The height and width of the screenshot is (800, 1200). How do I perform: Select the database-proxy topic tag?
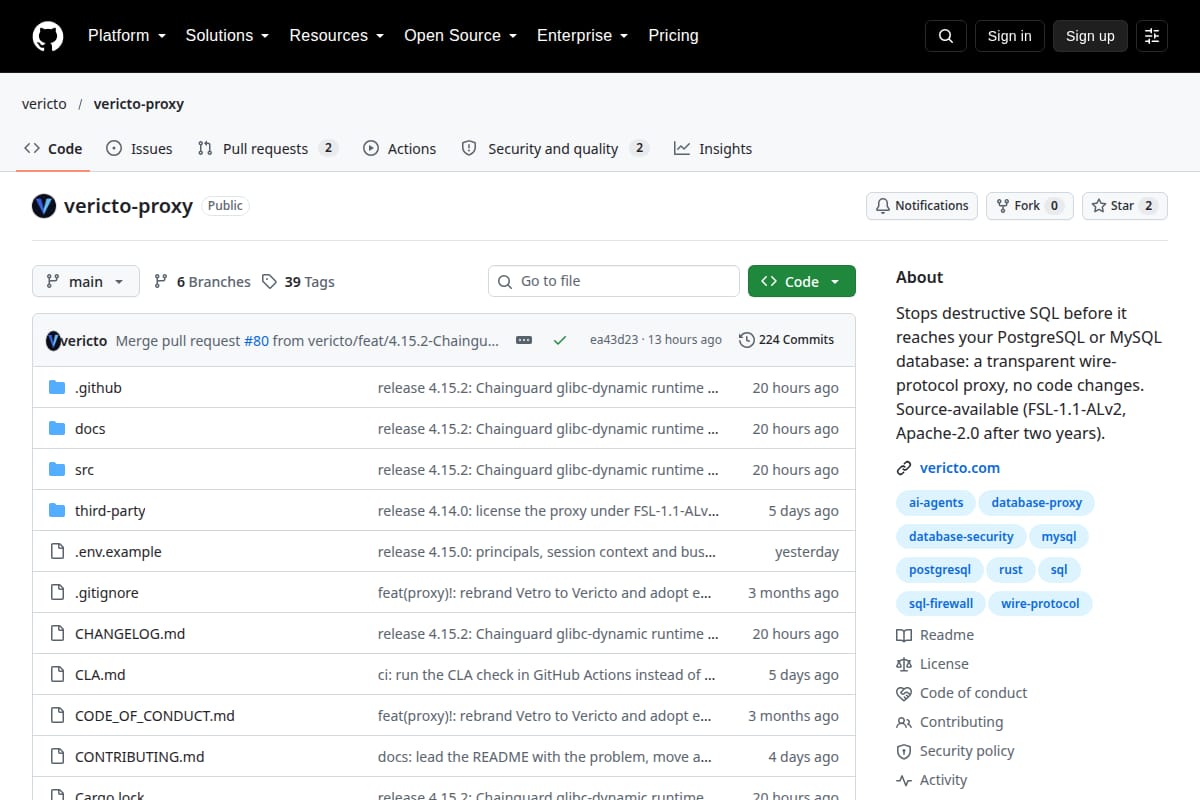click(1037, 503)
